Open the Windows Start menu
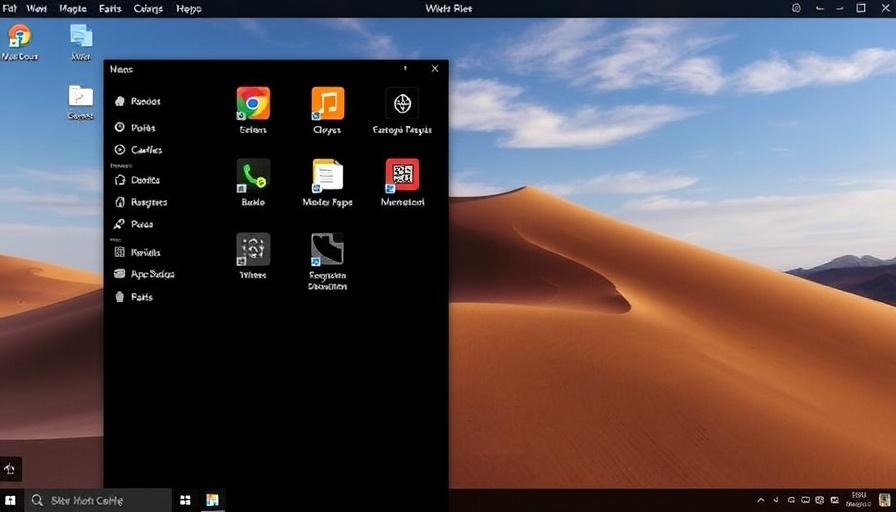 [10, 501]
